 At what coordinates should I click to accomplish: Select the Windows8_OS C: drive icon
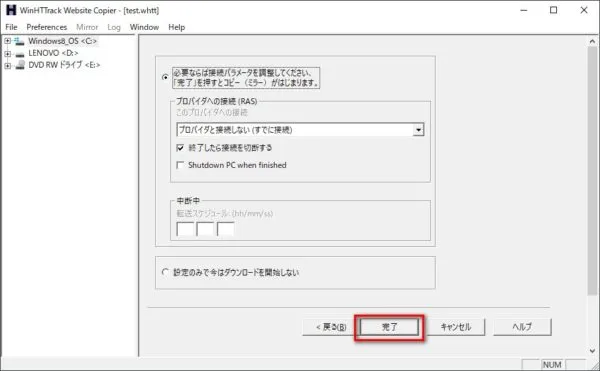tap(19, 41)
